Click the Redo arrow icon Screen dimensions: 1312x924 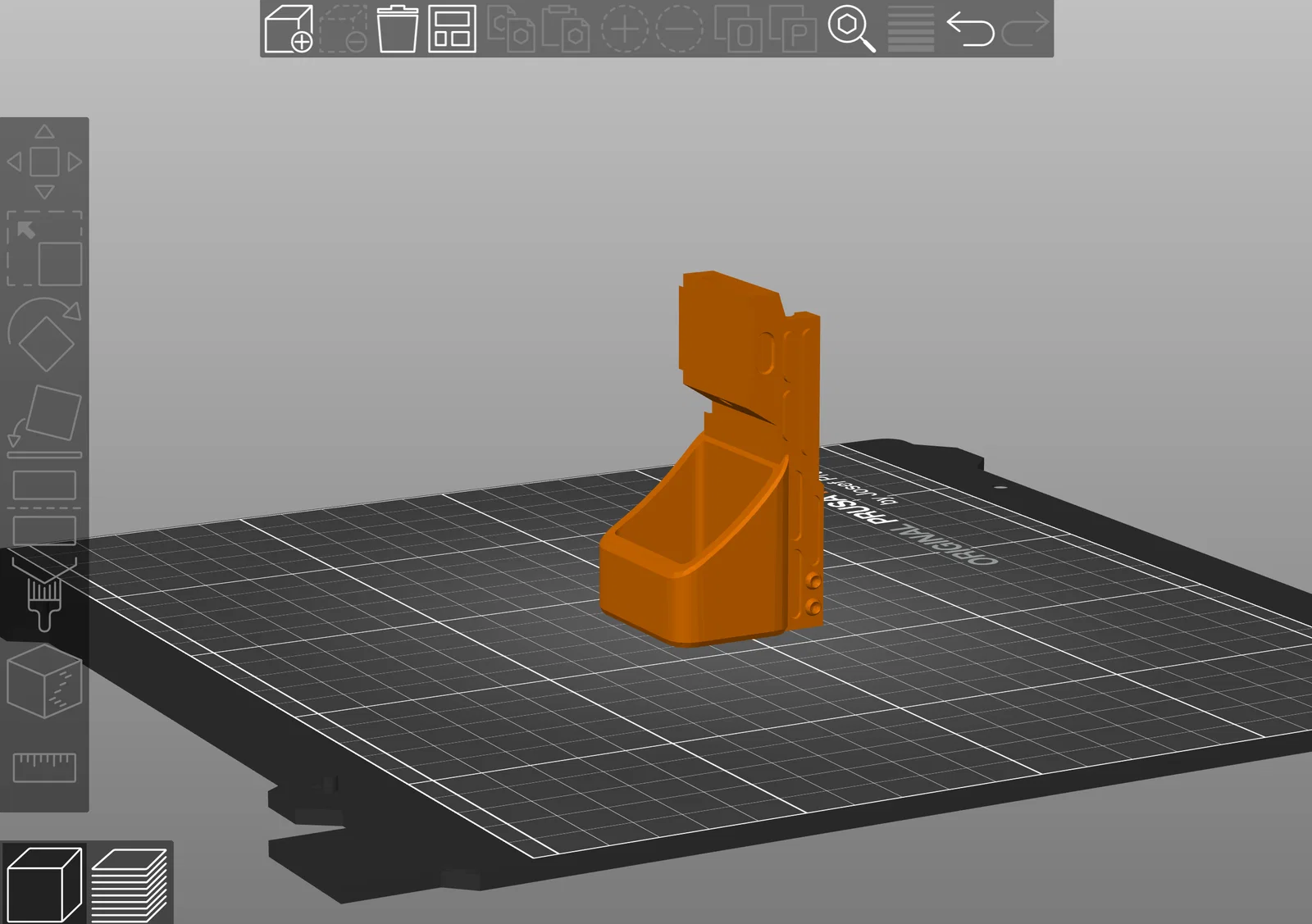pos(1025,29)
